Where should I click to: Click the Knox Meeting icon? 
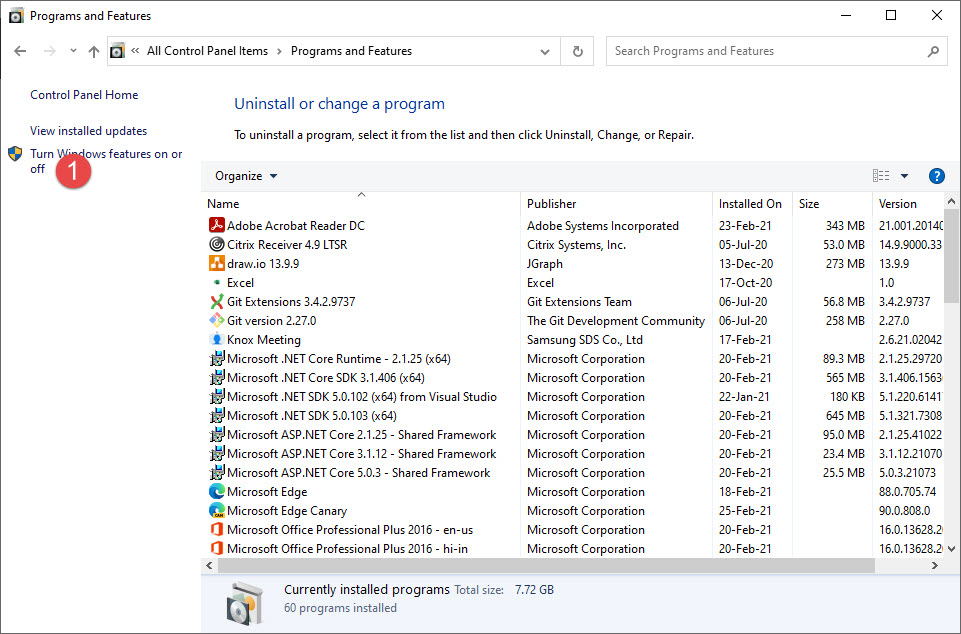(x=216, y=339)
